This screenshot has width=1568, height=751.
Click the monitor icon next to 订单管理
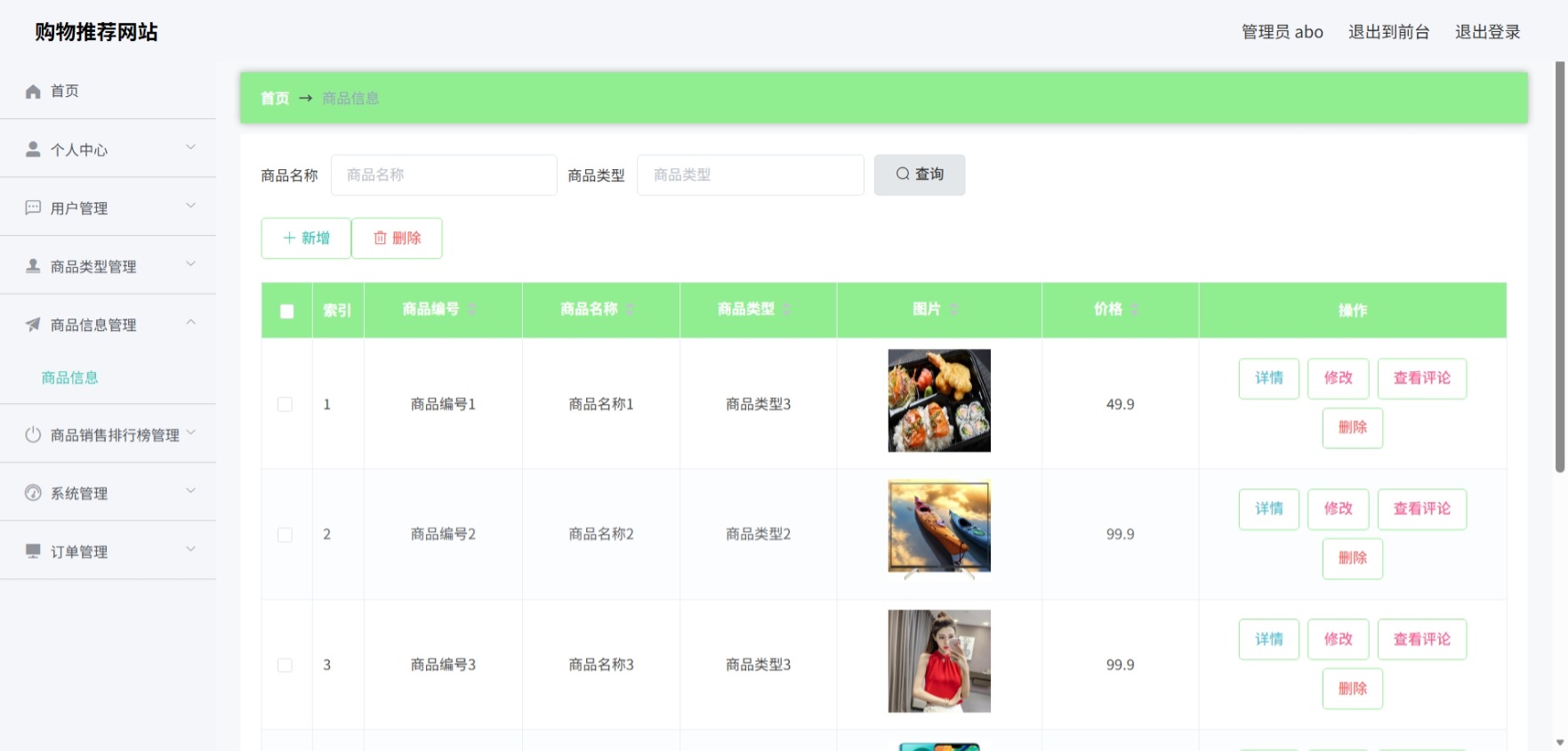click(x=33, y=552)
